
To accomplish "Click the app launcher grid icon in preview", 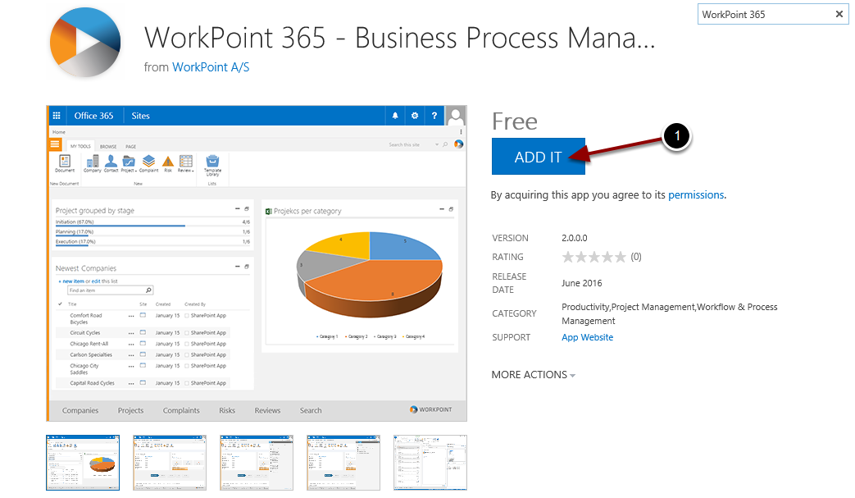I will (x=56, y=116).
